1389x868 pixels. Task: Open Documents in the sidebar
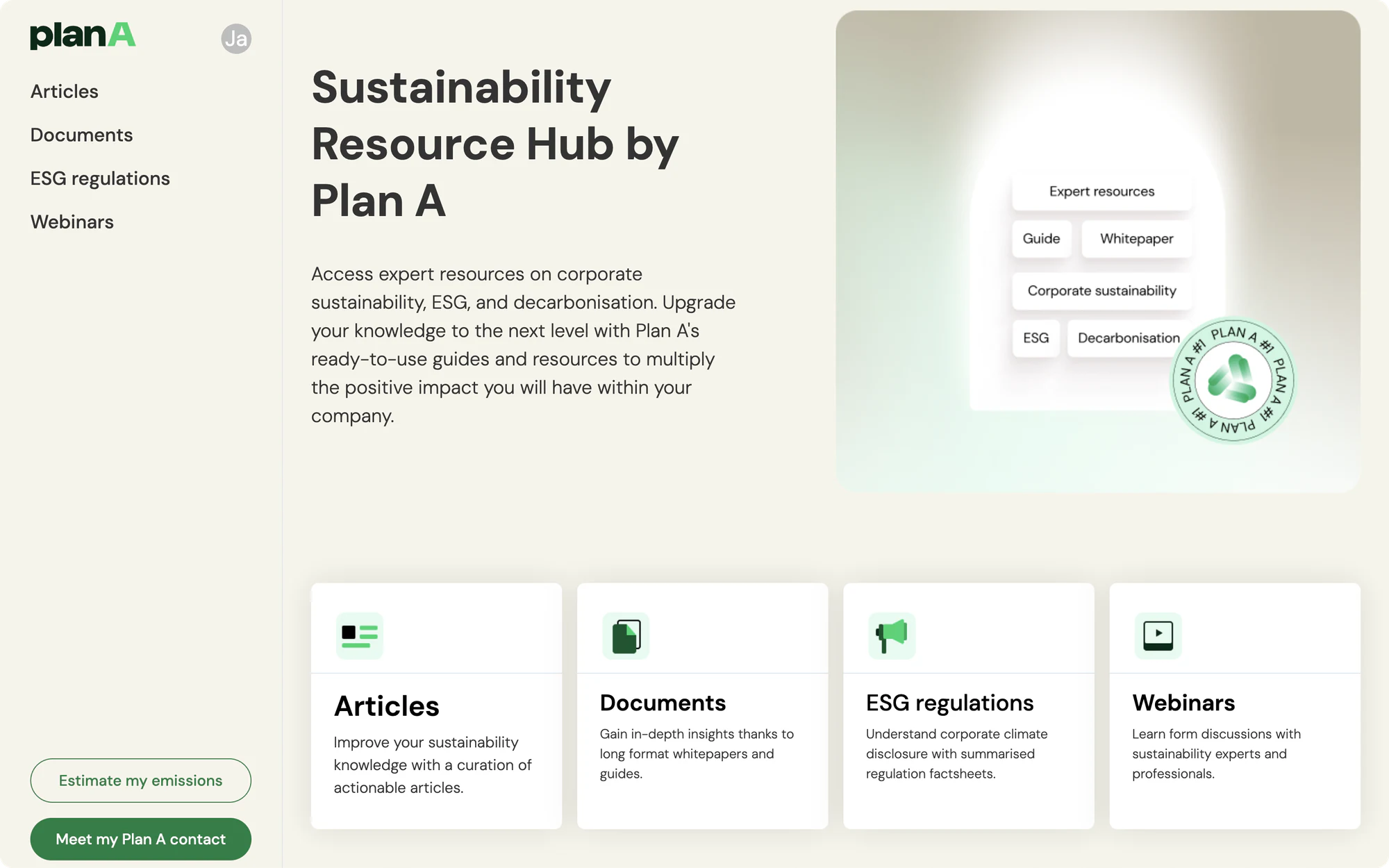(81, 135)
